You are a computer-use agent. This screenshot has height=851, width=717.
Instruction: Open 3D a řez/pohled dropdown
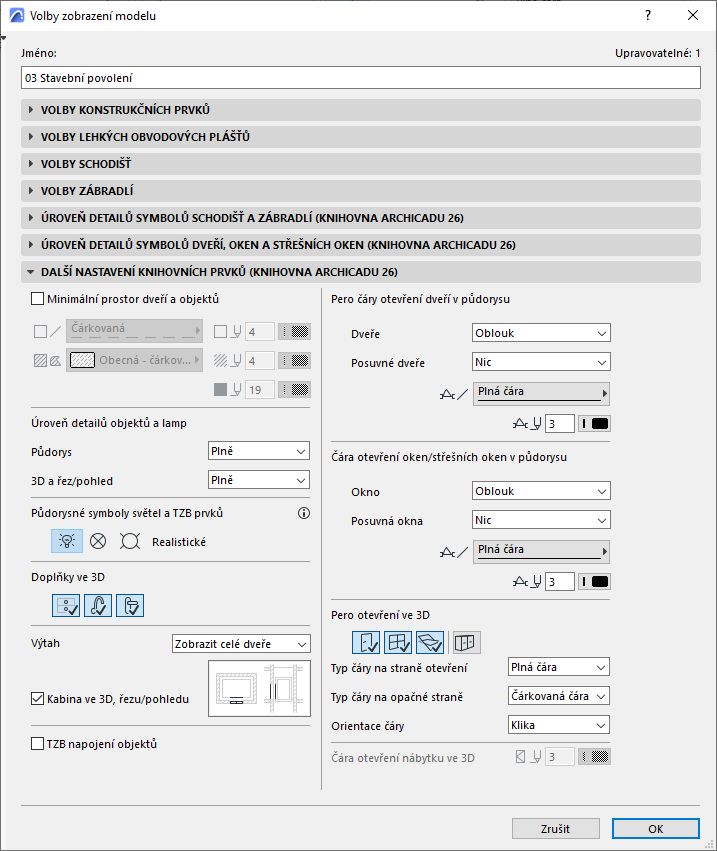click(x=259, y=480)
